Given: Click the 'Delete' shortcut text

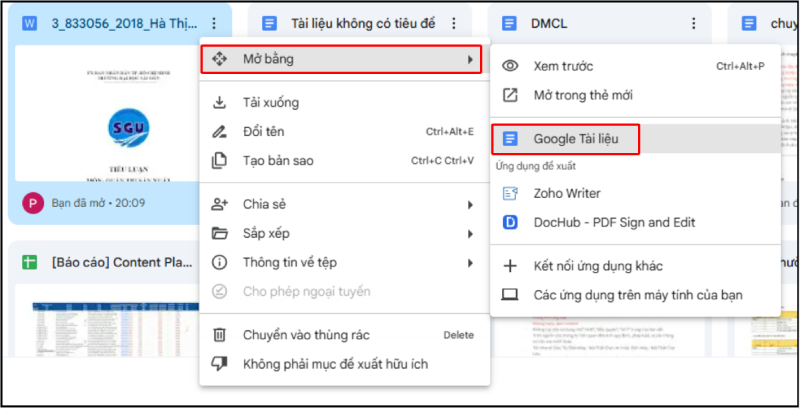Looking at the screenshot, I should [458, 335].
